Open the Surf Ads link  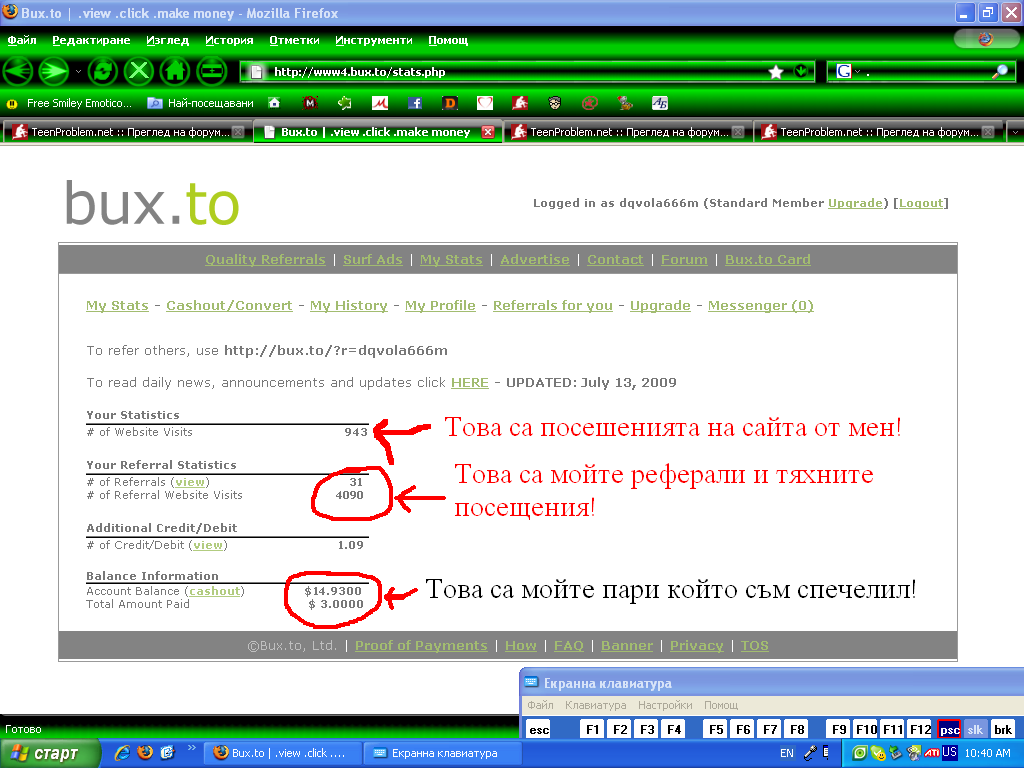click(373, 259)
